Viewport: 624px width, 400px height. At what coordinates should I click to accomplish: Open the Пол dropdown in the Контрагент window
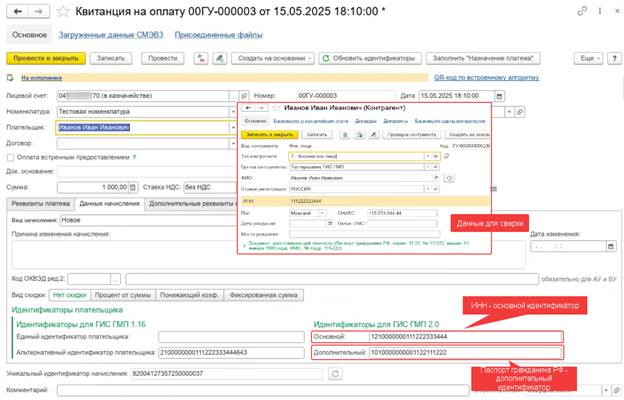[322, 213]
